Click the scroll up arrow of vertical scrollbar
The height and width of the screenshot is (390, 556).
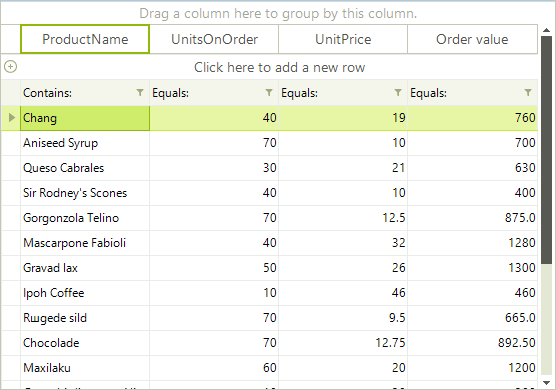coord(546,30)
